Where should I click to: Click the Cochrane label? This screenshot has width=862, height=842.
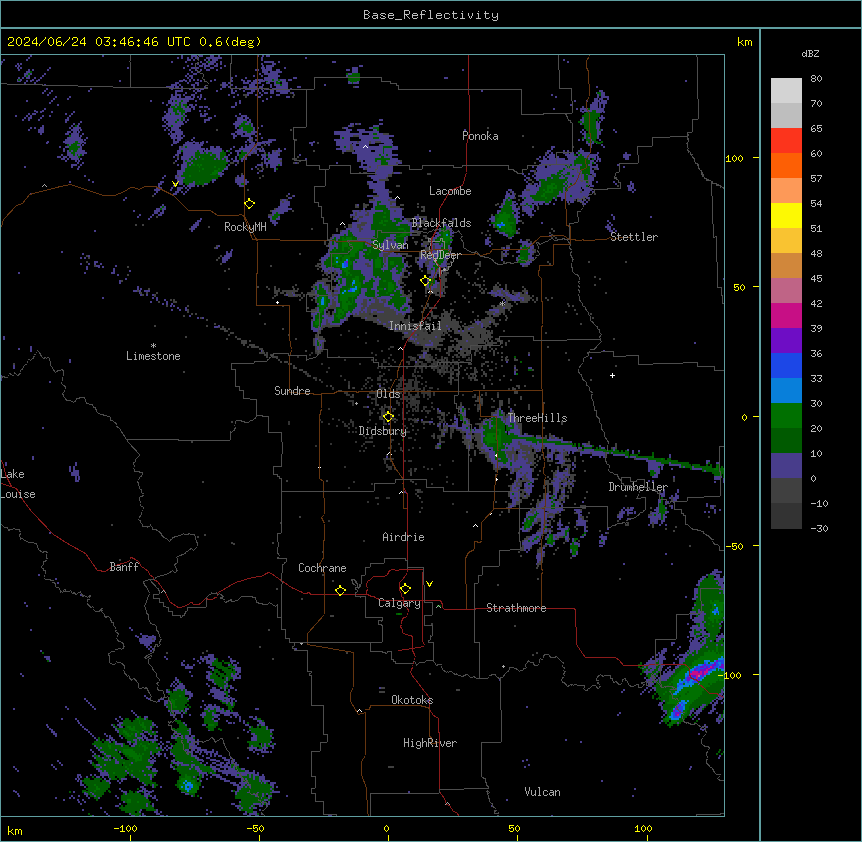(322, 568)
